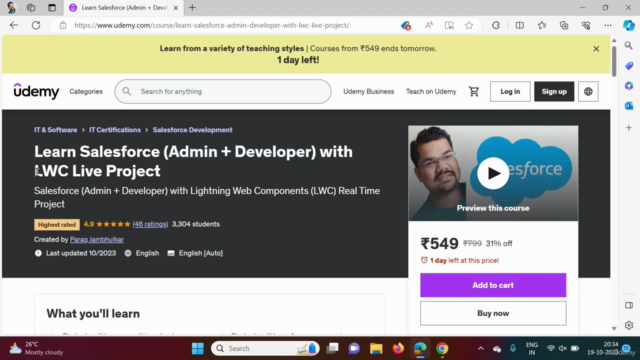Show hidden system tray icons

[481, 348]
